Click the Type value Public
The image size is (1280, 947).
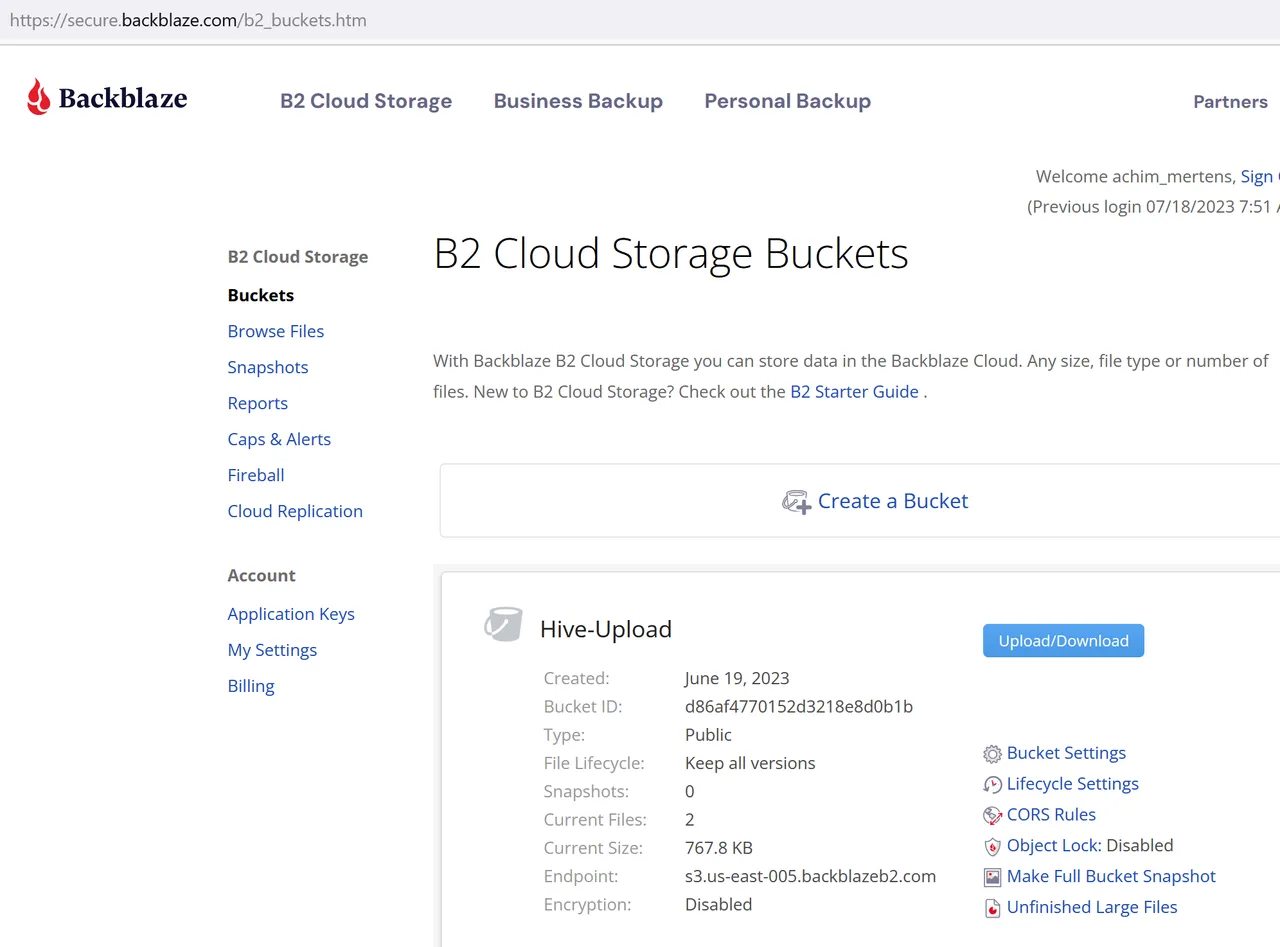click(708, 735)
